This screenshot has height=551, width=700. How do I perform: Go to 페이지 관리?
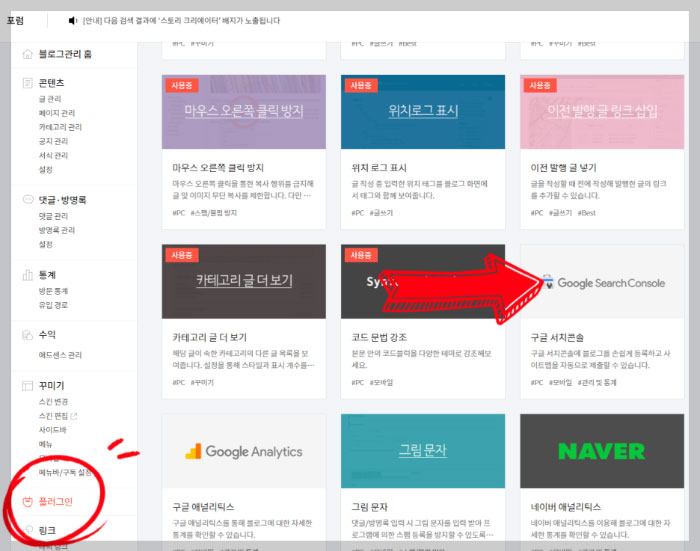(57, 113)
